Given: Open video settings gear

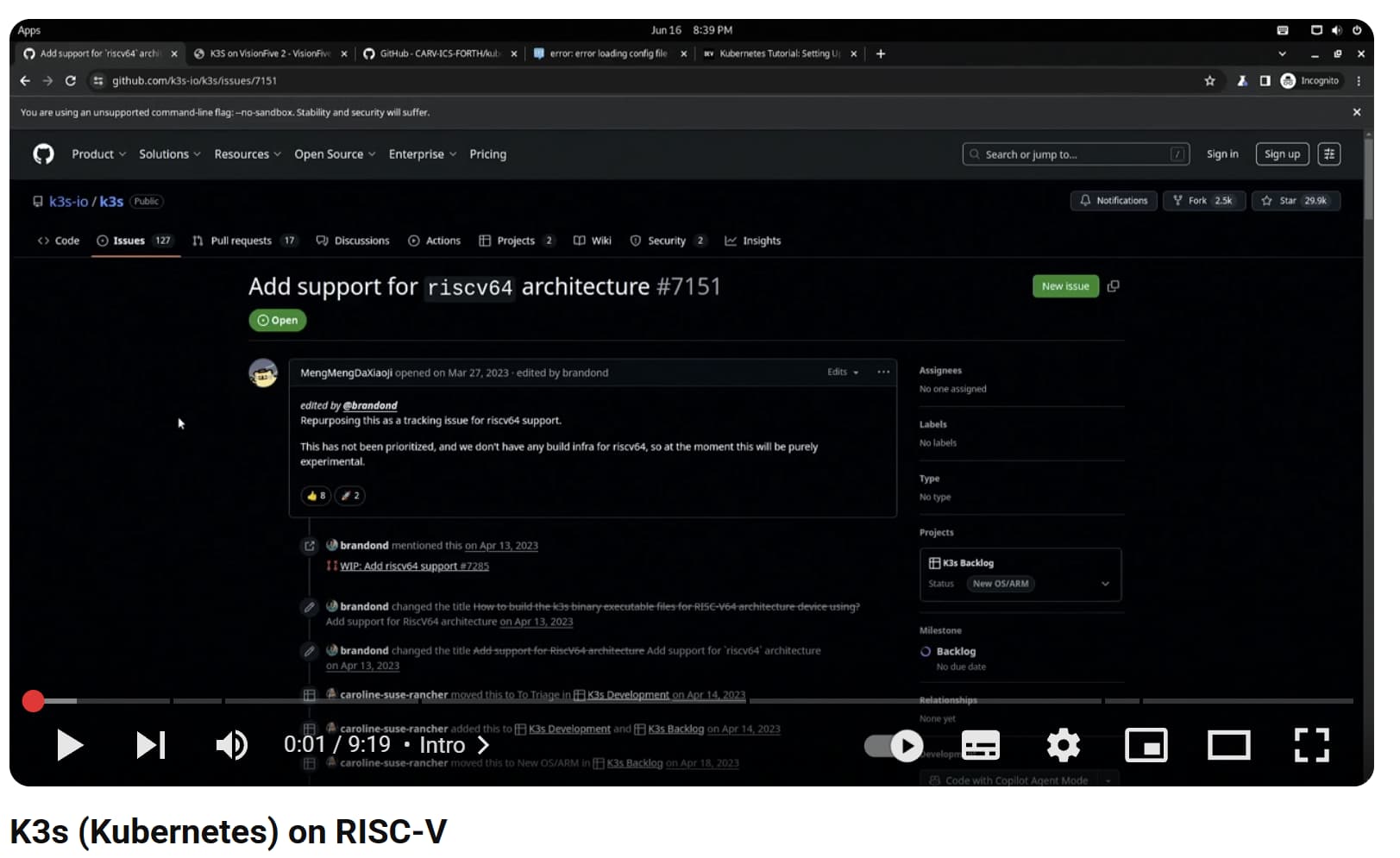Looking at the screenshot, I should 1063,745.
